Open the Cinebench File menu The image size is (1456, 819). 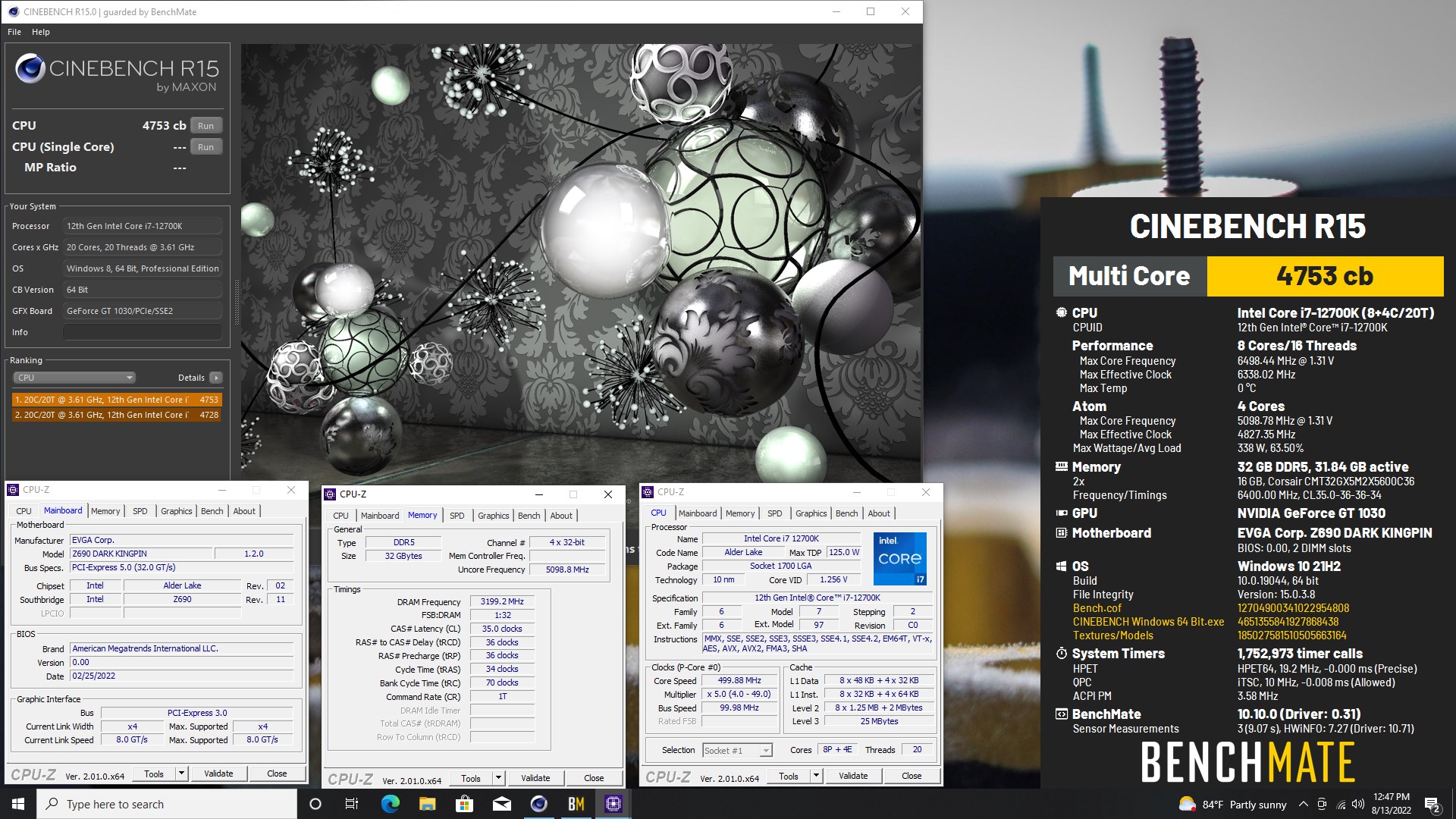pyautogui.click(x=14, y=32)
